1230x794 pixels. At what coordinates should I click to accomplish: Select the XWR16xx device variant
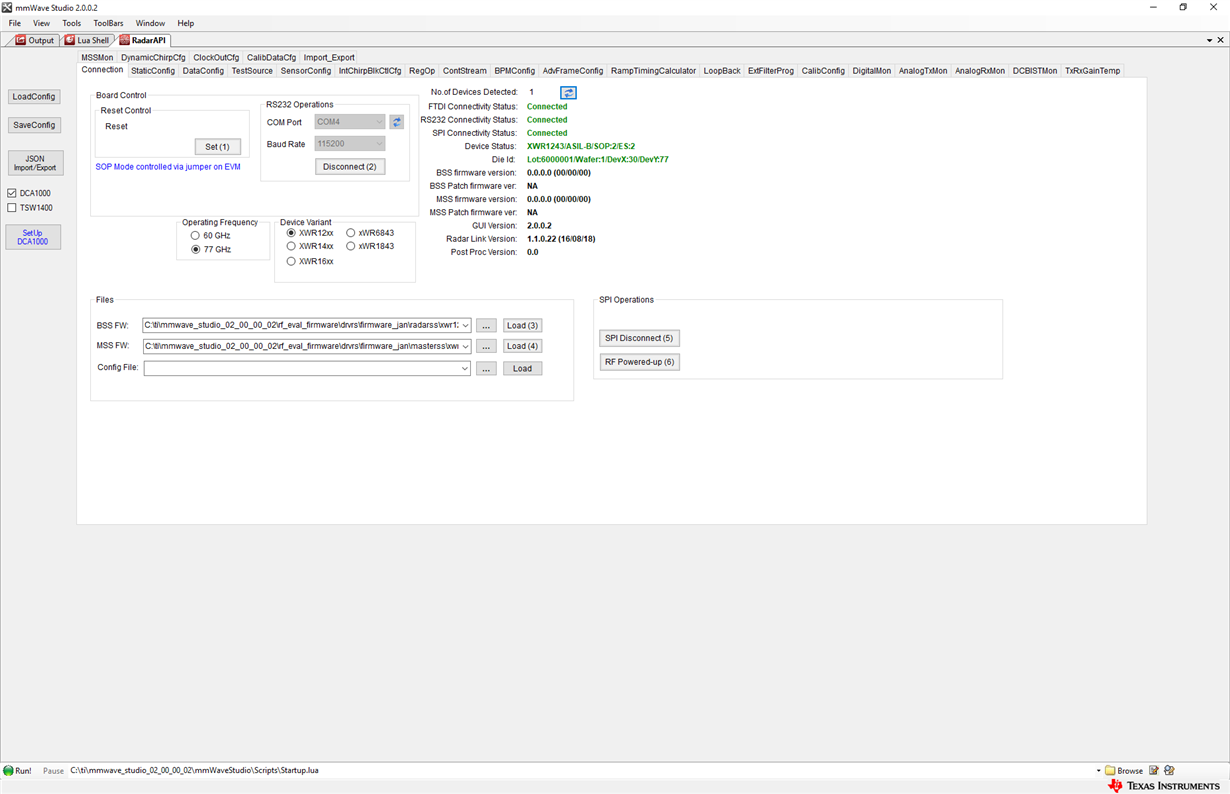click(291, 262)
